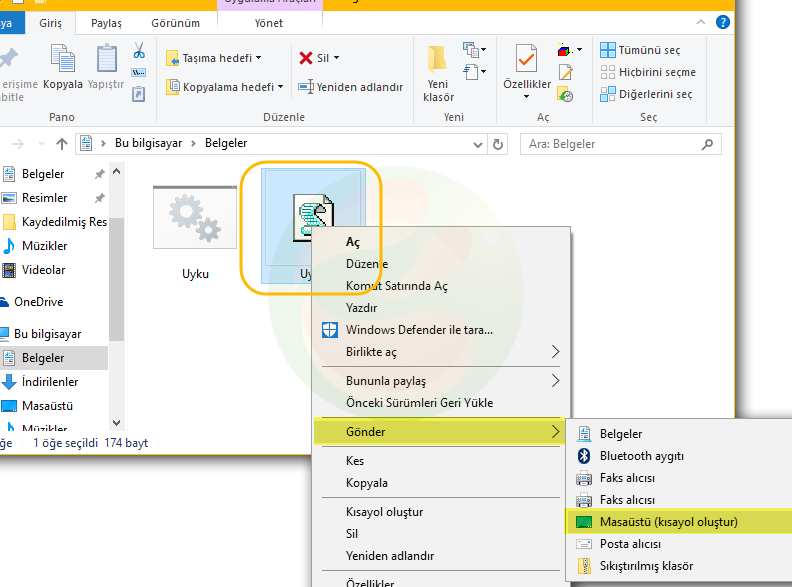Select Bluetooth aygıtı in the Gönder submenu

tap(641, 456)
